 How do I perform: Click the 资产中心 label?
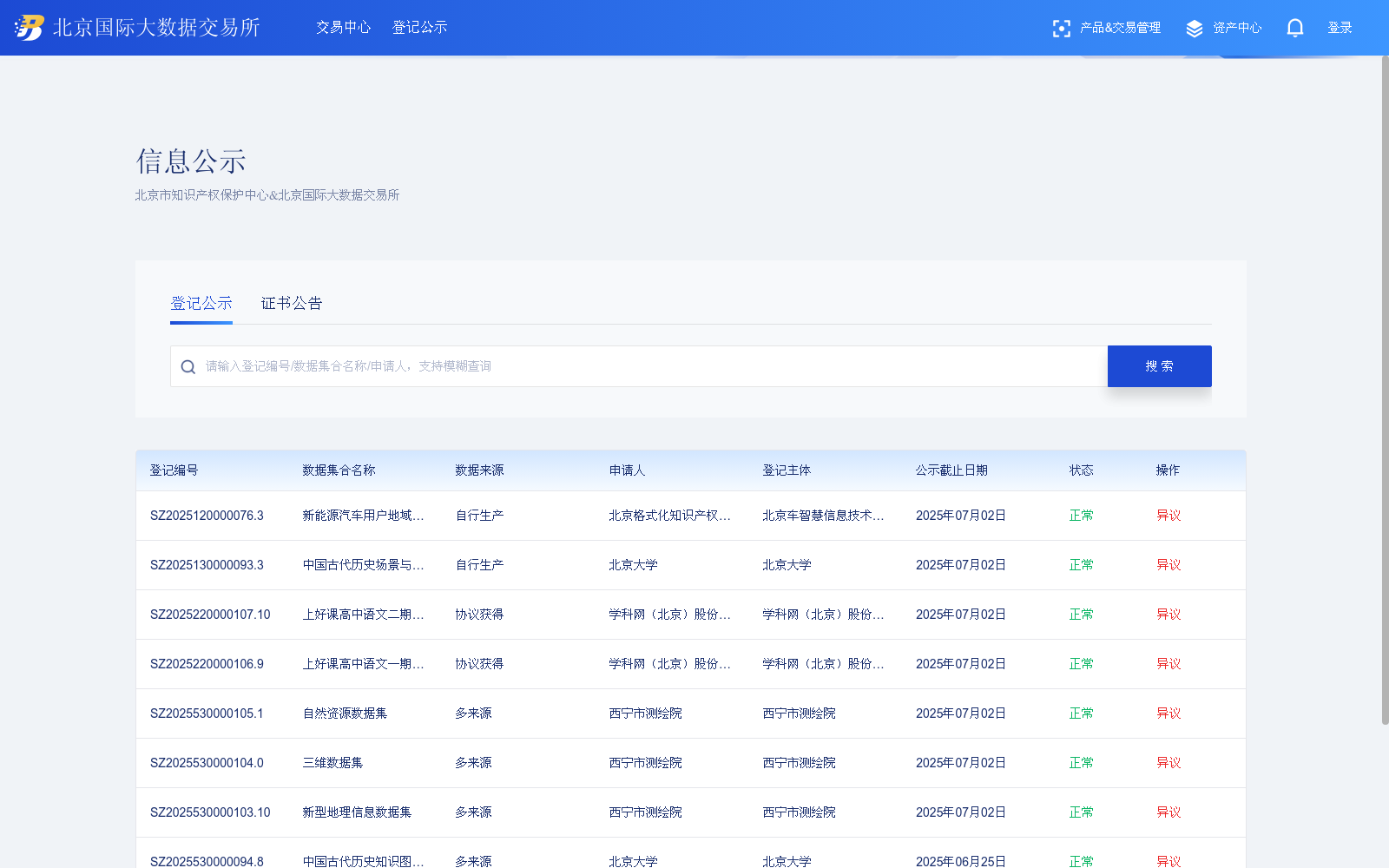[x=1237, y=28]
